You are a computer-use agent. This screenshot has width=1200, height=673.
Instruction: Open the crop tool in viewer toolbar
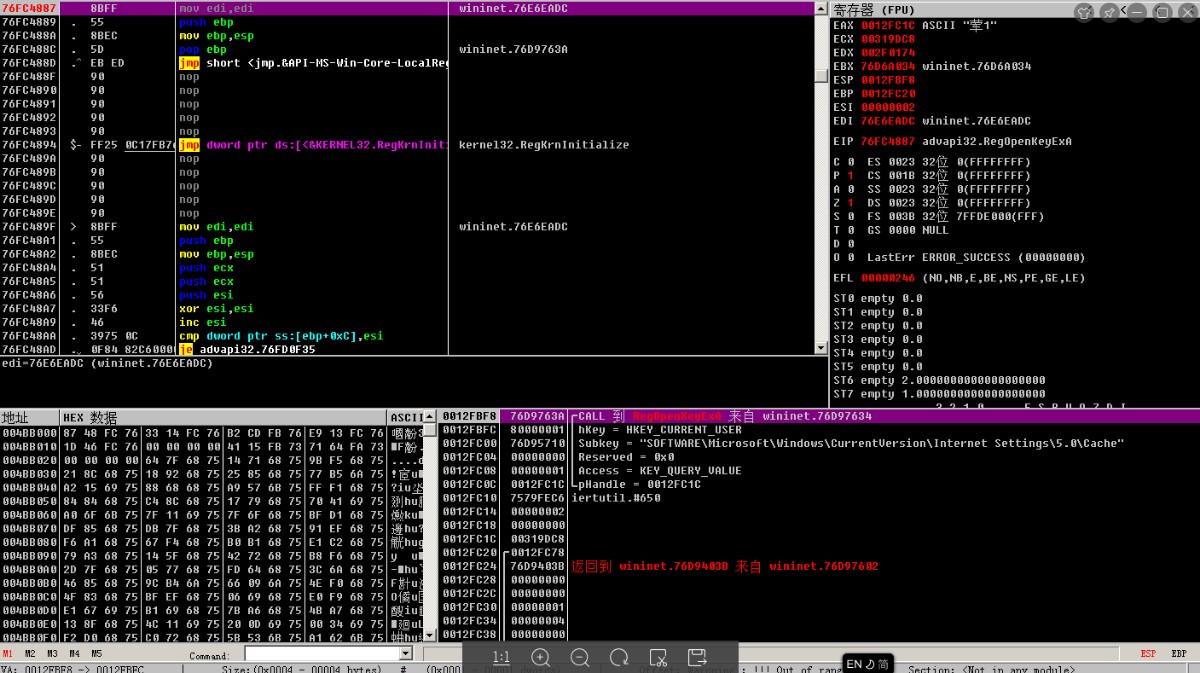(658, 657)
